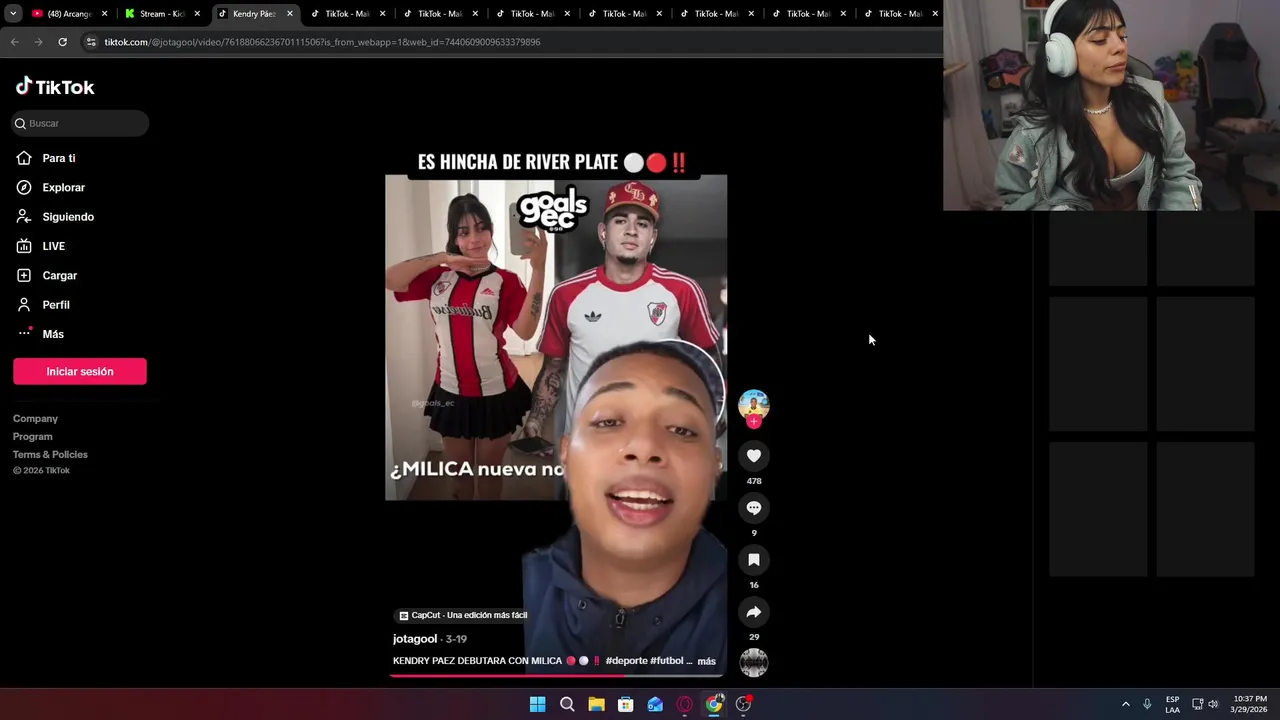1280x720 pixels.
Task: Open the Para ti feed
Action: click(x=58, y=158)
